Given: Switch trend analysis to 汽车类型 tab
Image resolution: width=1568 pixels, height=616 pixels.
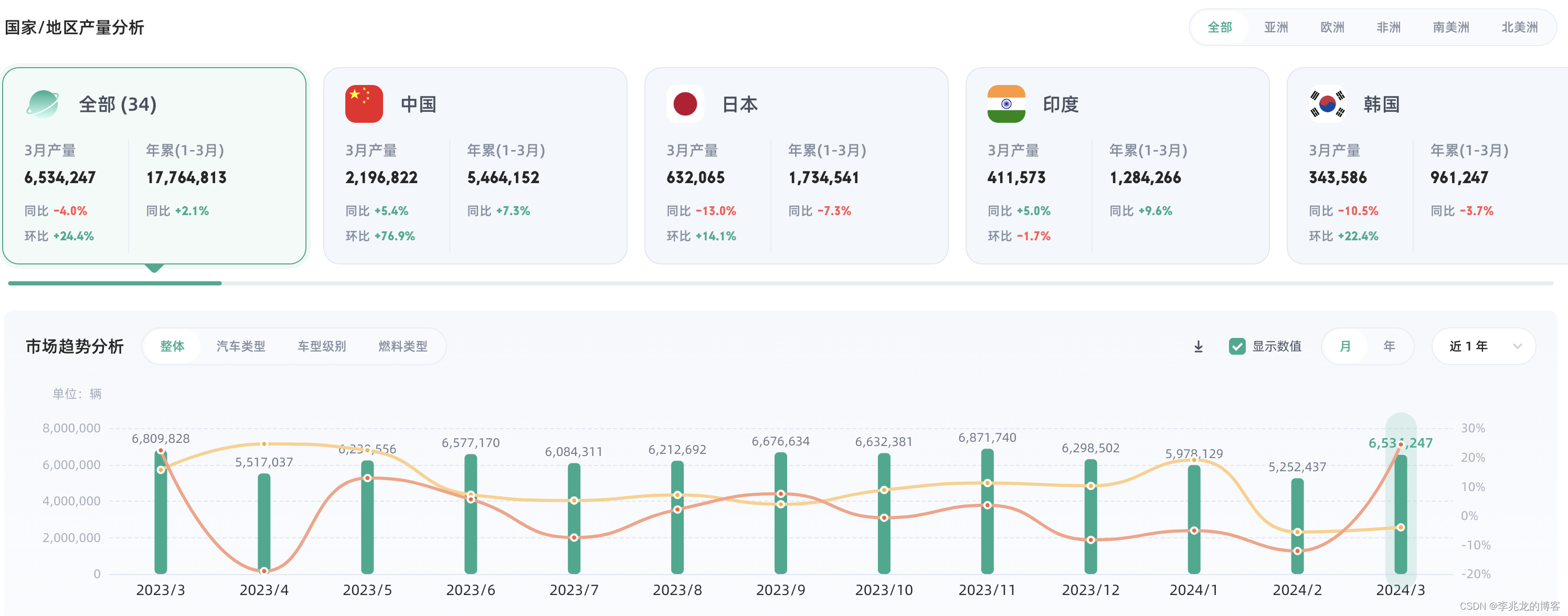Looking at the screenshot, I should click(x=241, y=346).
